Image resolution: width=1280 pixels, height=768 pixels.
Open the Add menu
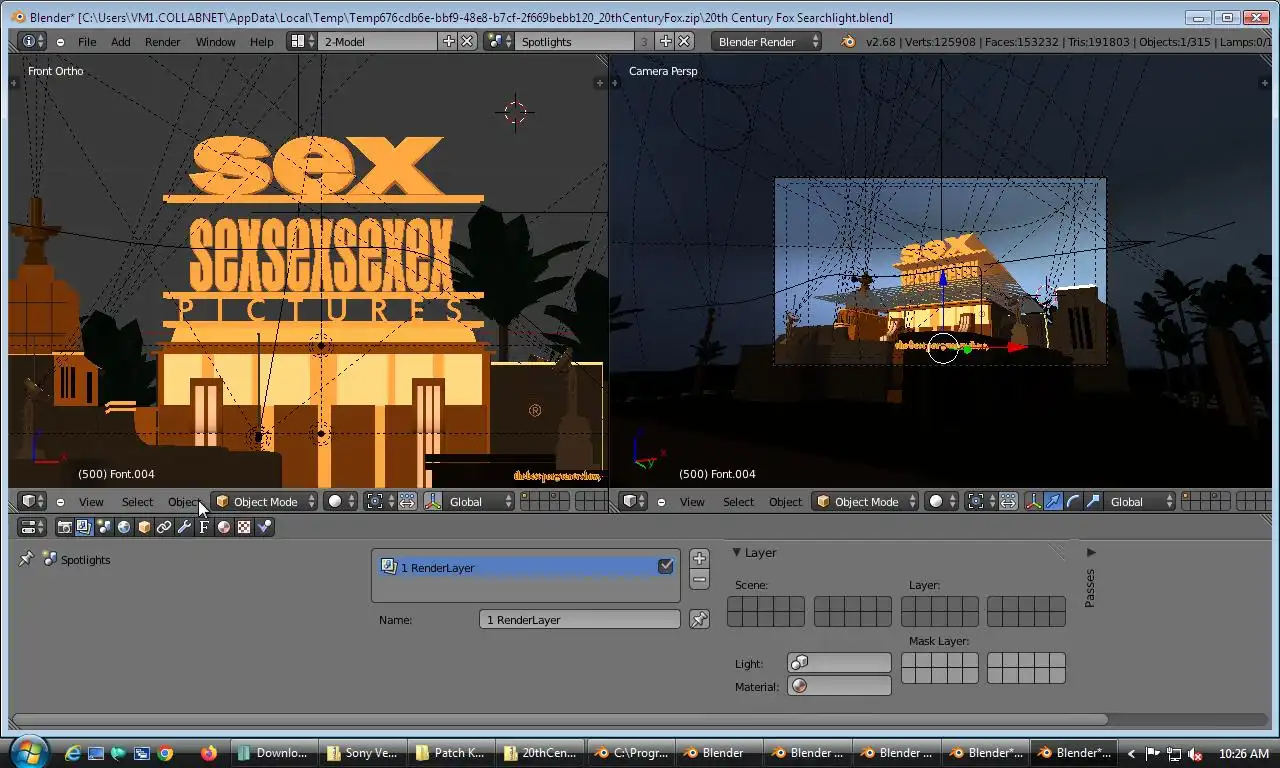click(x=120, y=42)
